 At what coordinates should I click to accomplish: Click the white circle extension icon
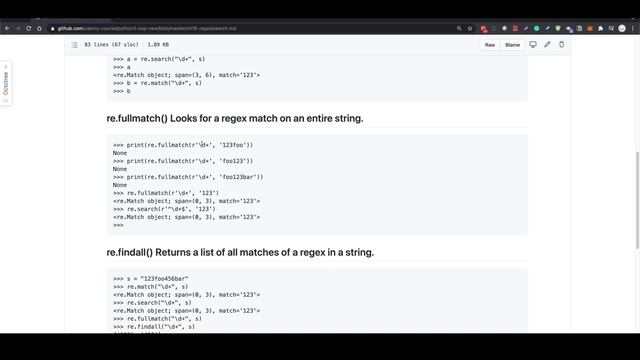pyautogui.click(x=504, y=29)
